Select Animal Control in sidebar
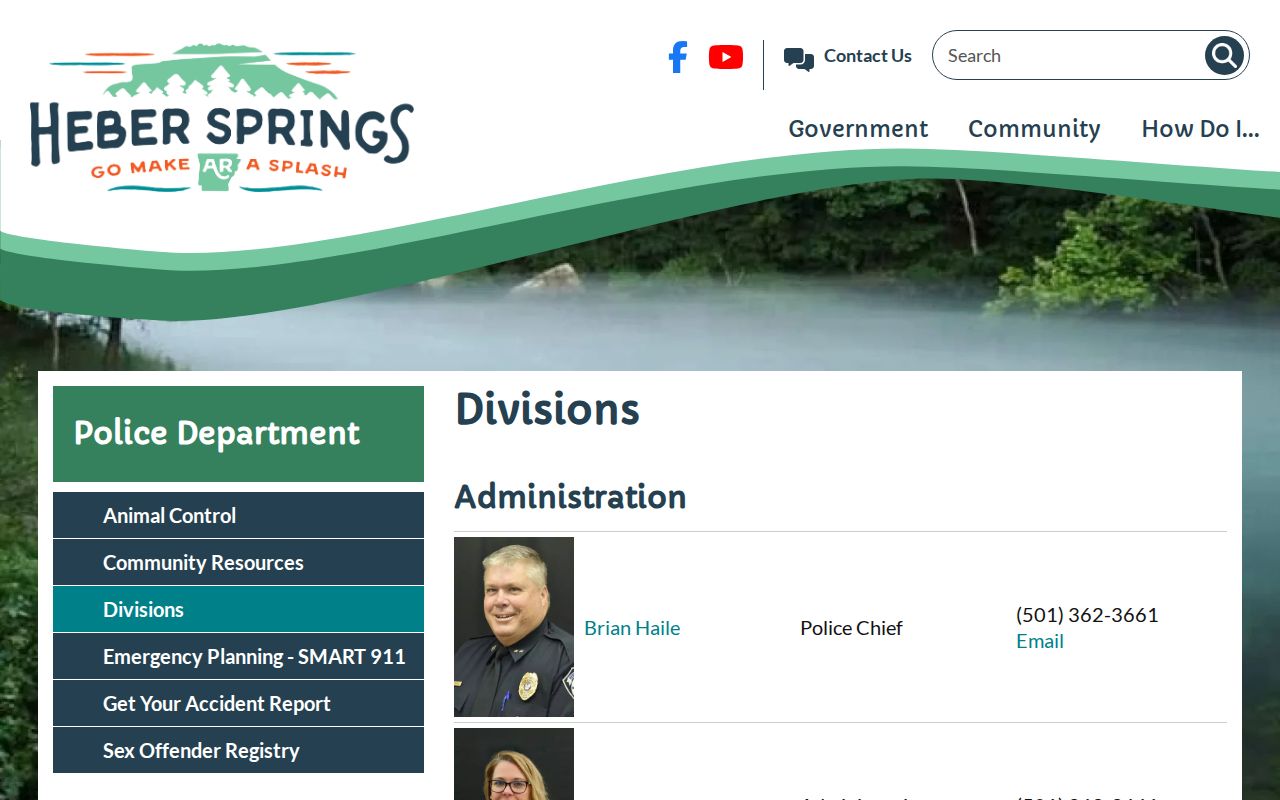This screenshot has height=800, width=1280. click(x=238, y=515)
